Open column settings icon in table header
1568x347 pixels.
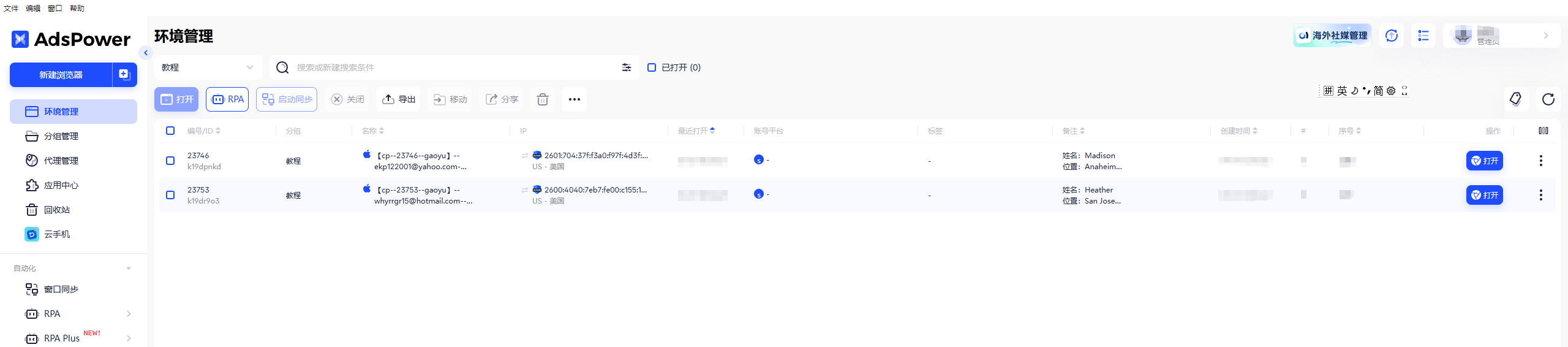click(x=1543, y=131)
